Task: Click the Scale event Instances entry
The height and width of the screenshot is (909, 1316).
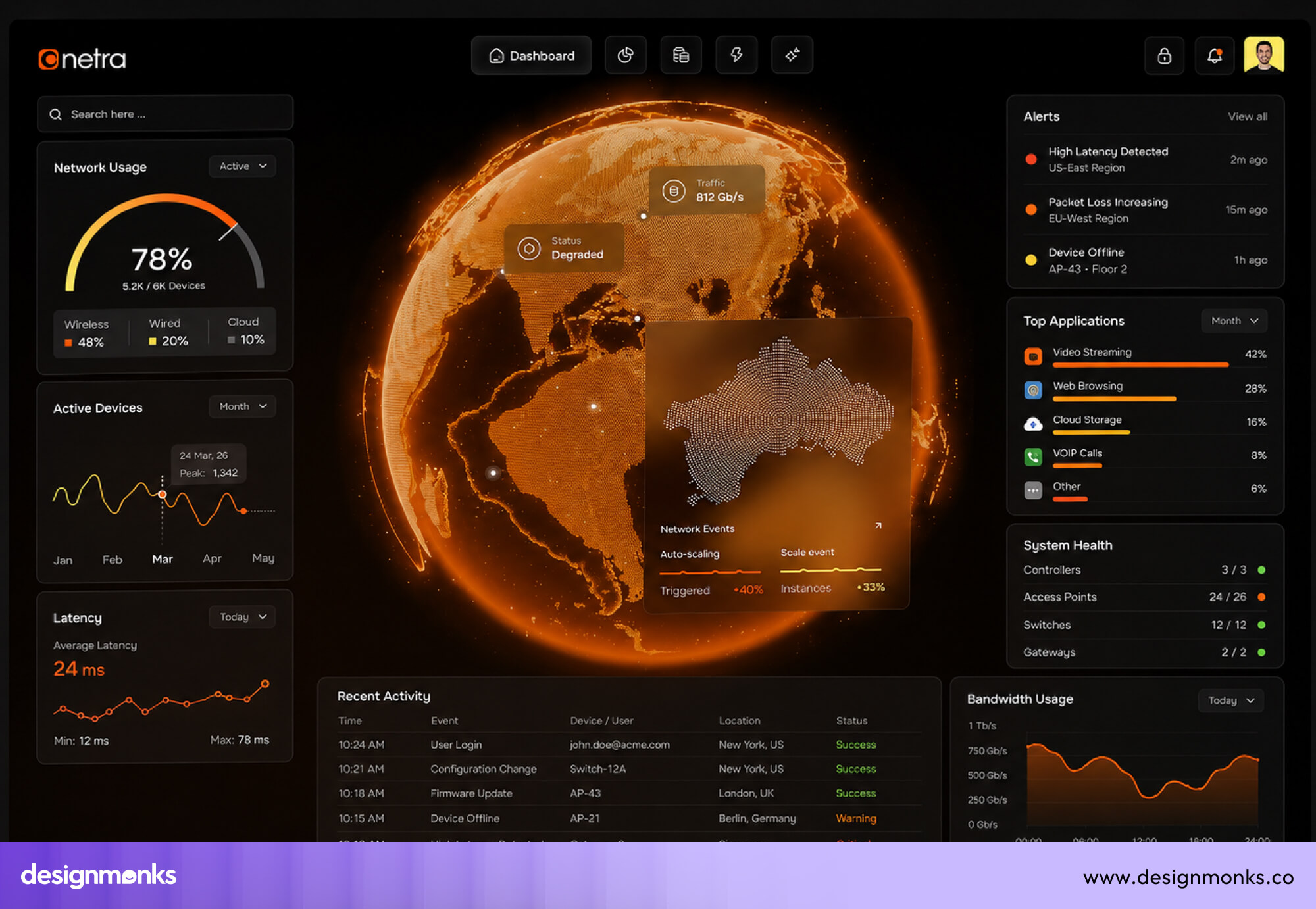Action: pos(832,570)
